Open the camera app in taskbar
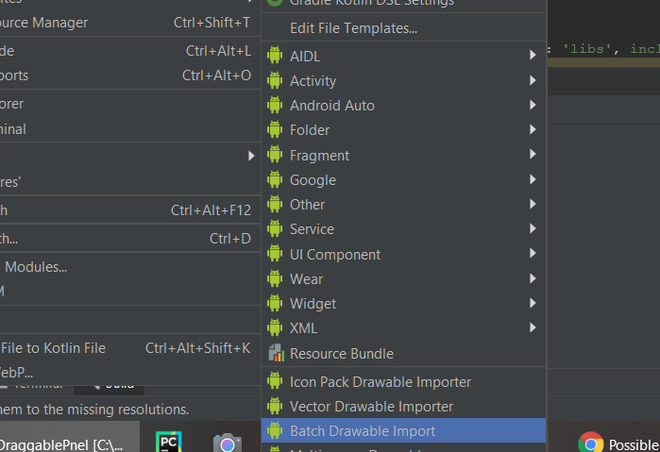Screen dimensions: 660x452 (x=227, y=443)
